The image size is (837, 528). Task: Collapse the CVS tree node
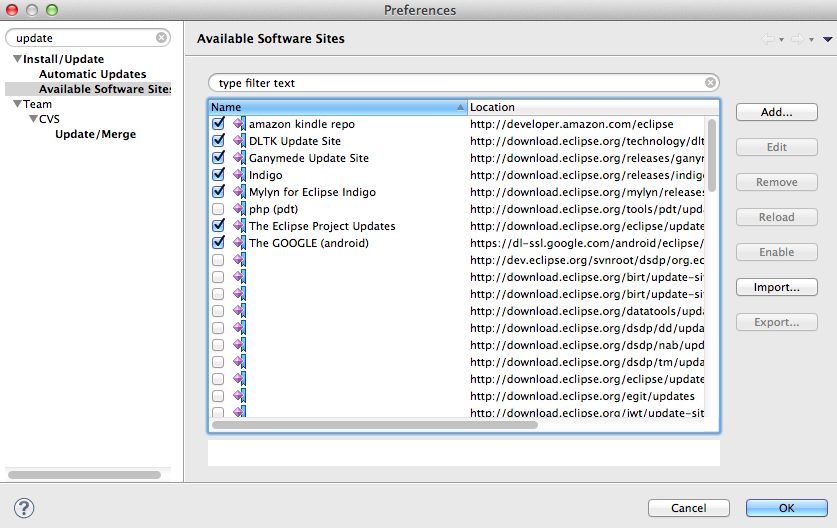34,119
